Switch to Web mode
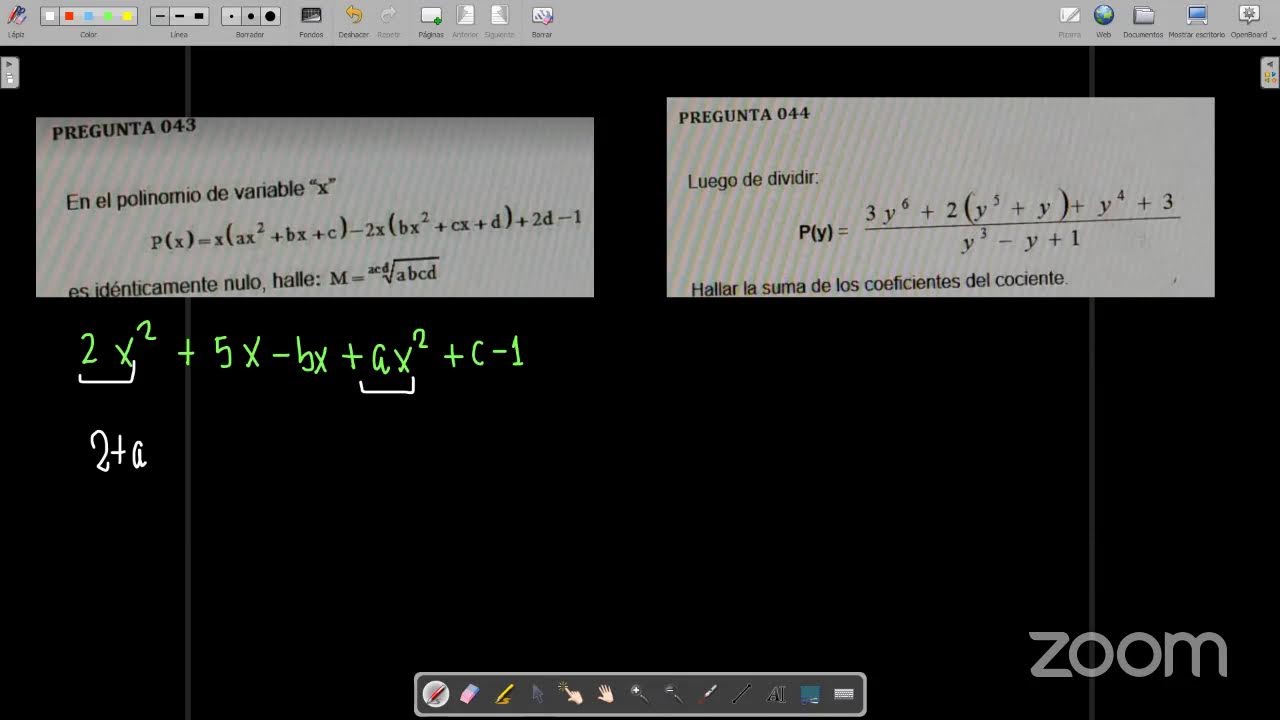Viewport: 1280px width, 720px height. tap(1104, 20)
